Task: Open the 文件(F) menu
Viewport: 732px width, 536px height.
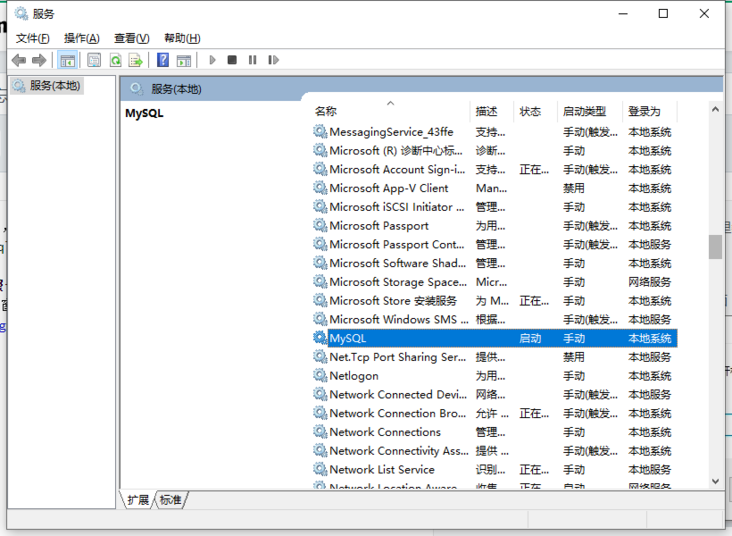Action: coord(32,38)
